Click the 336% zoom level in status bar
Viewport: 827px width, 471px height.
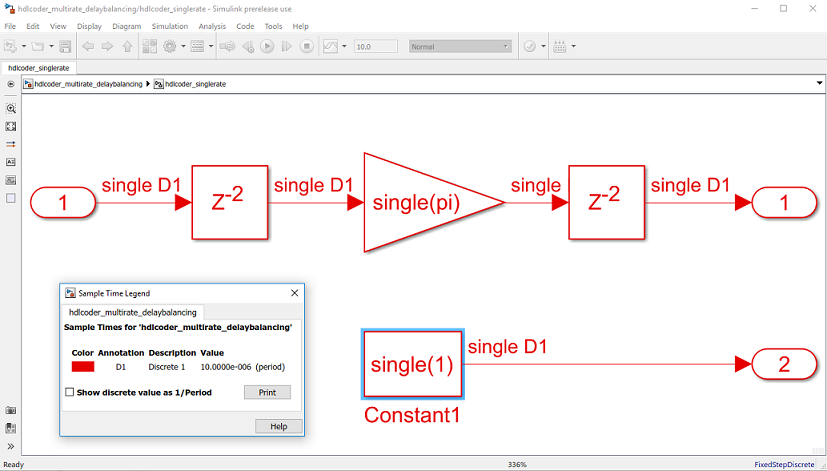pyautogui.click(x=517, y=465)
